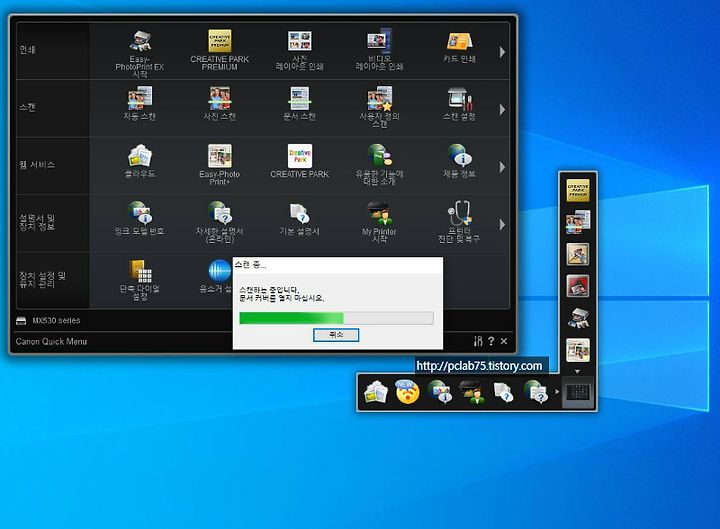
Task: Close the Canon Quick Menu window
Action: pyautogui.click(x=504, y=341)
